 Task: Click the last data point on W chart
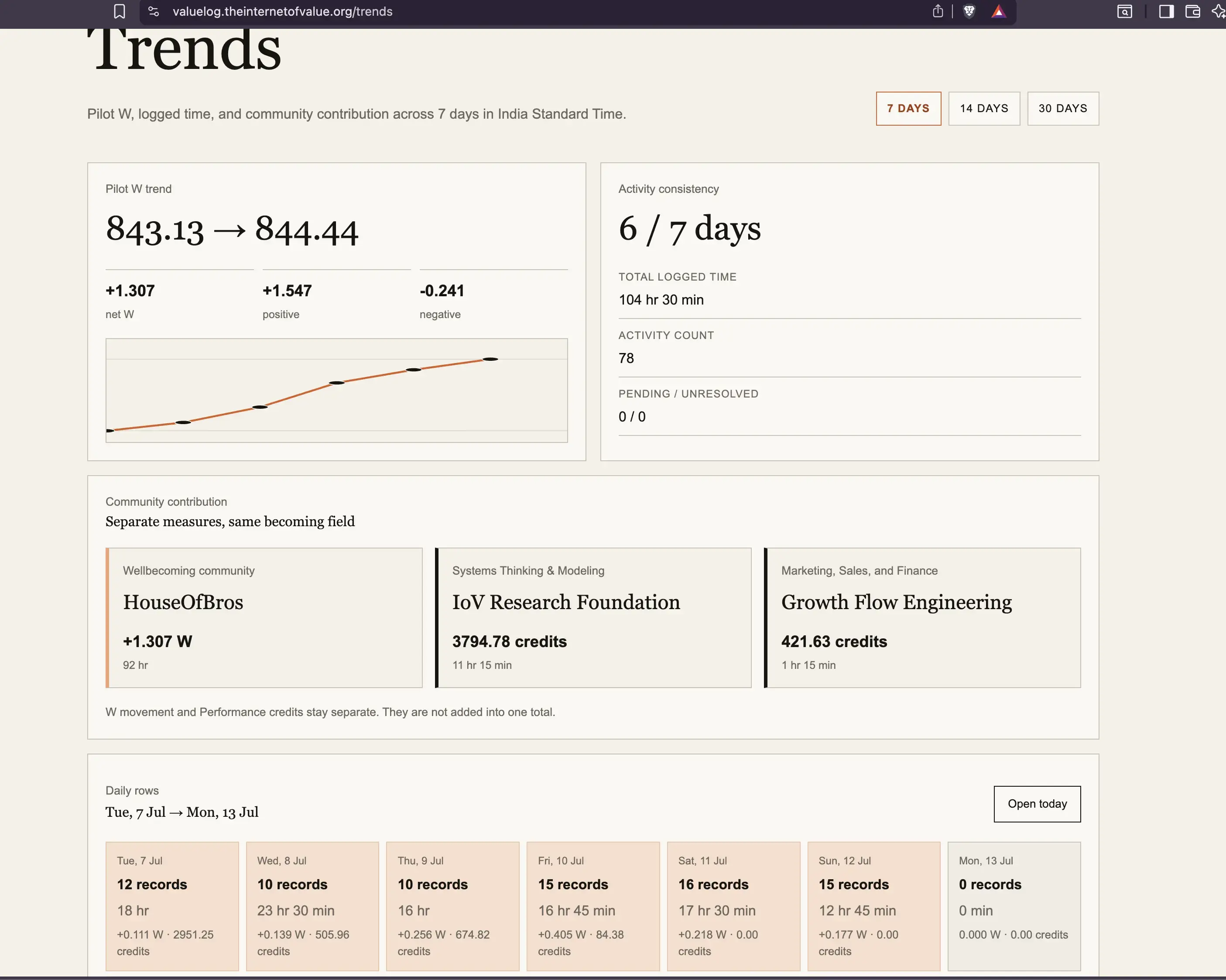coord(490,360)
